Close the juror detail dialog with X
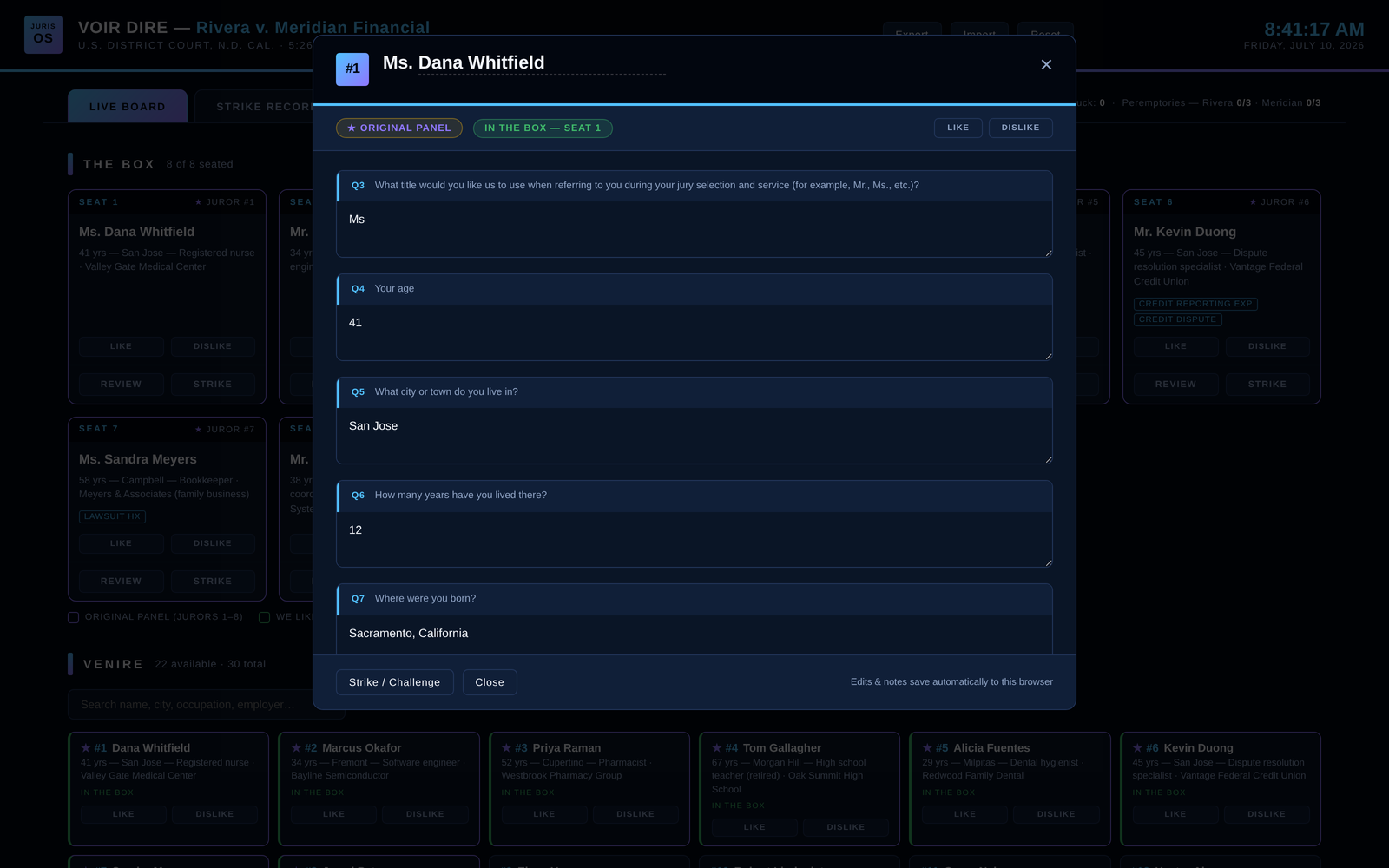1389x868 pixels. [1046, 65]
